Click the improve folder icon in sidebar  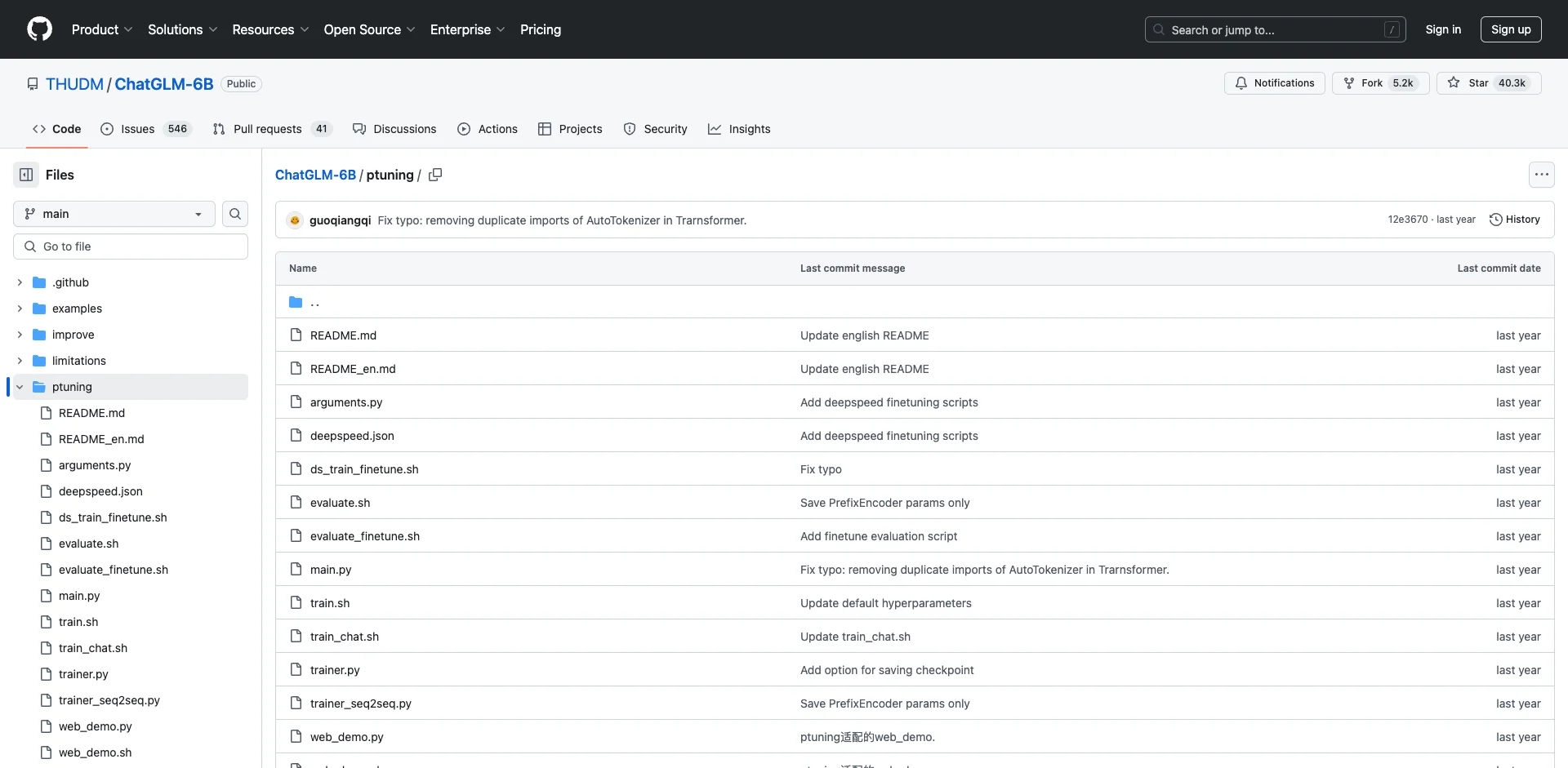(x=39, y=335)
